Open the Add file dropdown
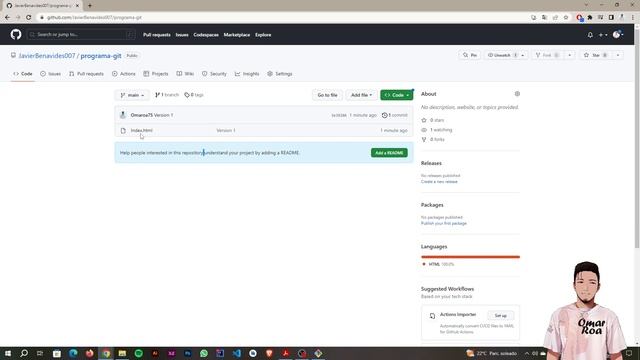 coord(361,95)
